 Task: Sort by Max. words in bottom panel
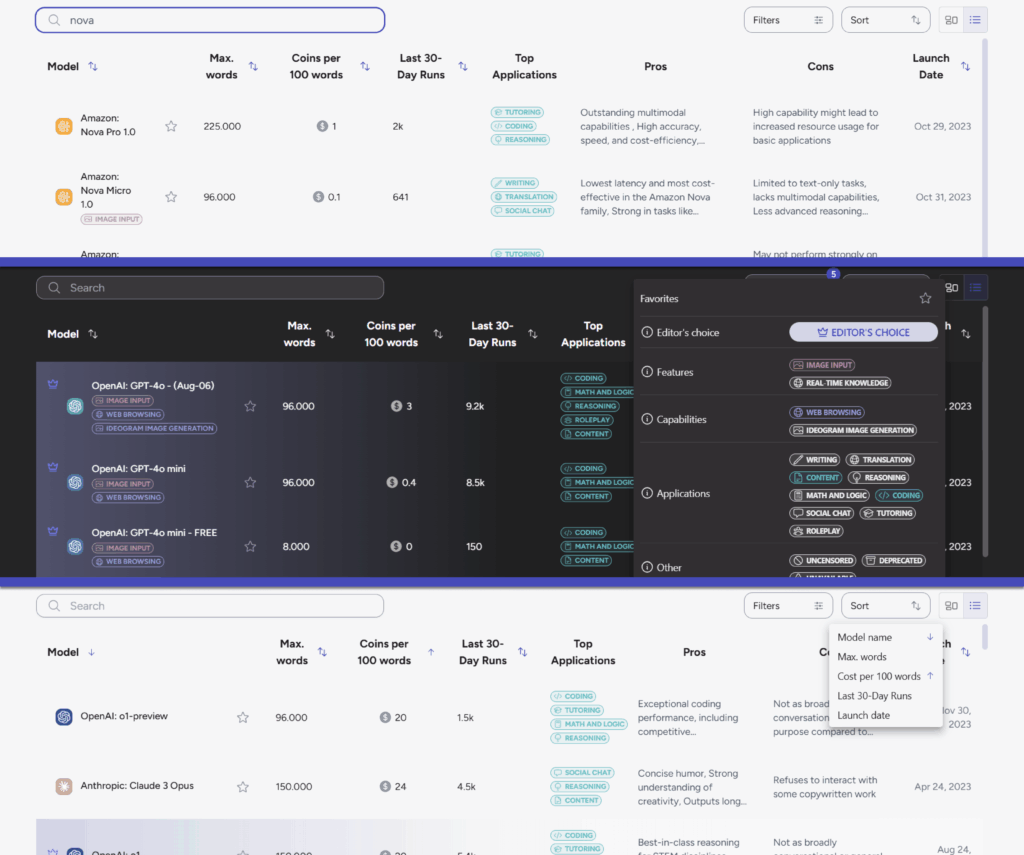(323, 652)
